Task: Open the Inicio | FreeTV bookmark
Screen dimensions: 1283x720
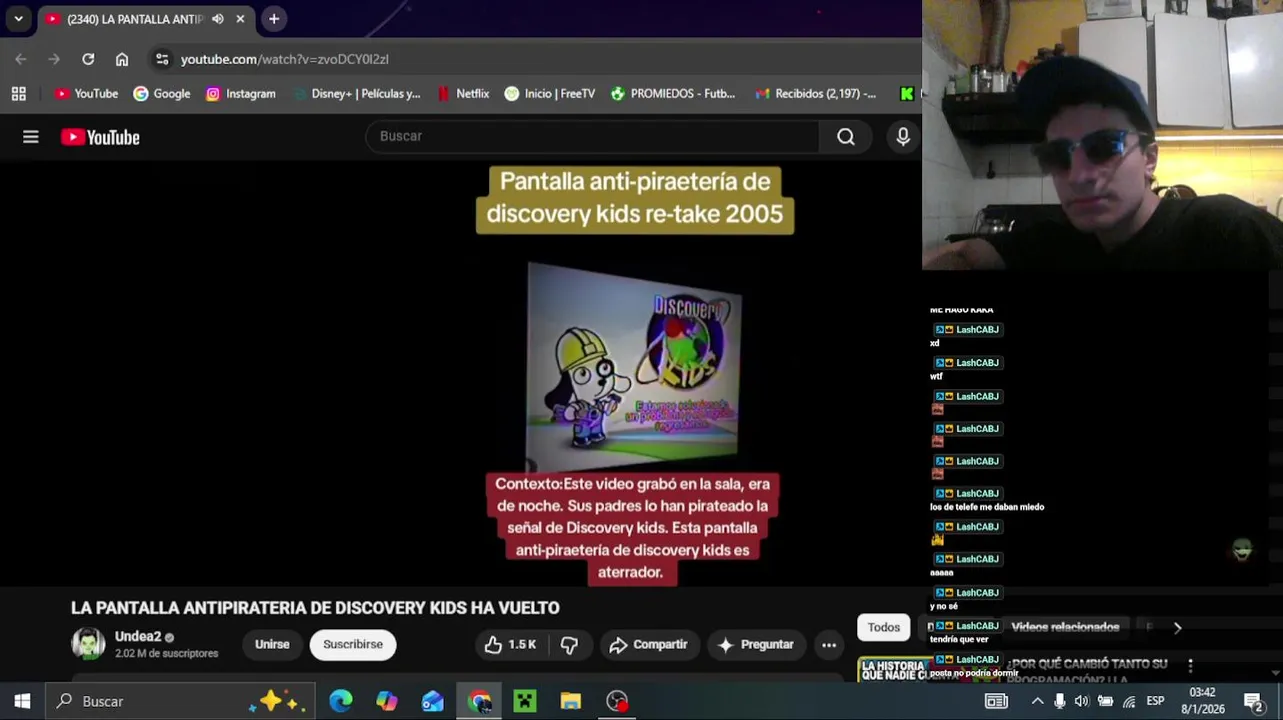Action: (550, 93)
